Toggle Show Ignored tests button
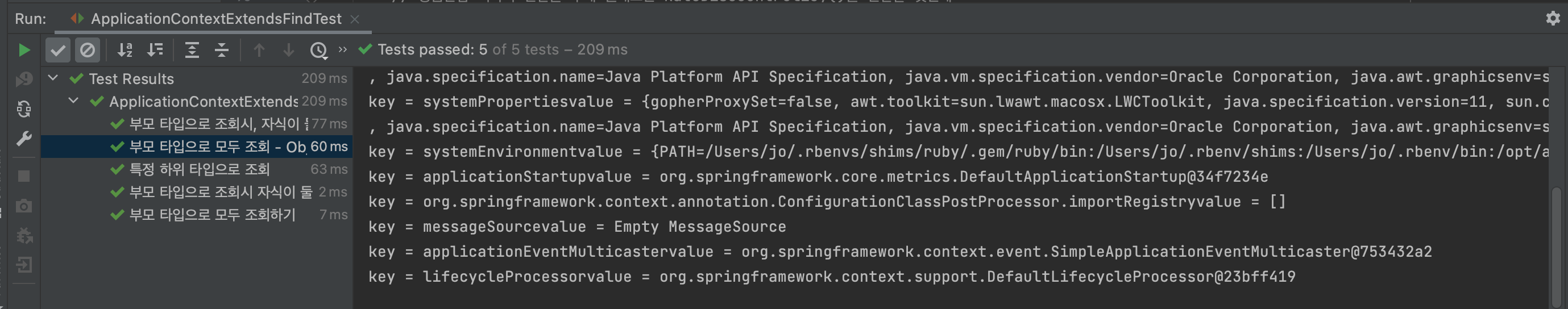This screenshot has height=309, width=1568. [x=87, y=50]
